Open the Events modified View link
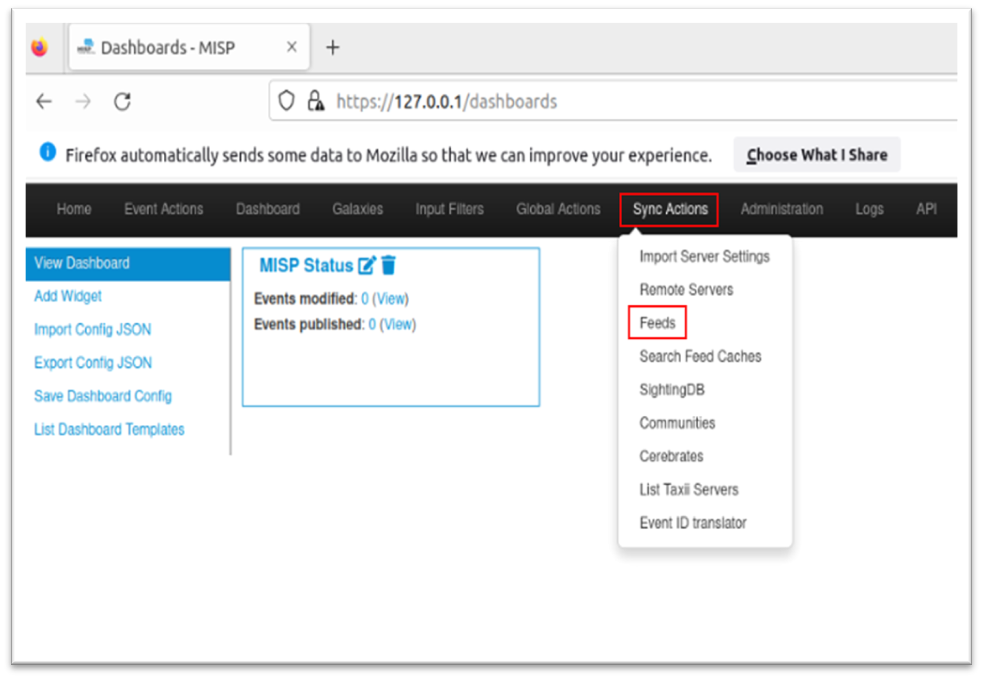The image size is (983, 679). pos(388,298)
